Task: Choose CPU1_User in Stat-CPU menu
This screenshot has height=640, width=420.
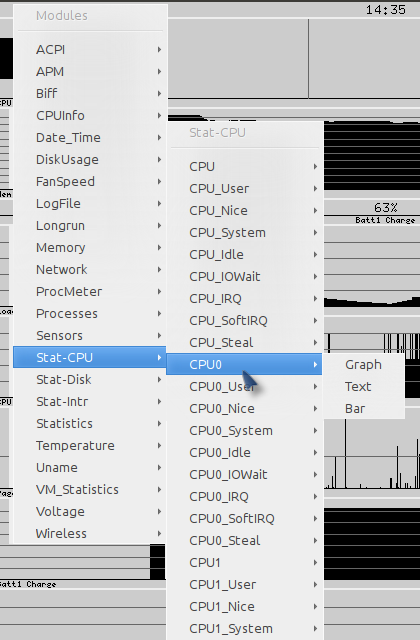Action: [244, 585]
